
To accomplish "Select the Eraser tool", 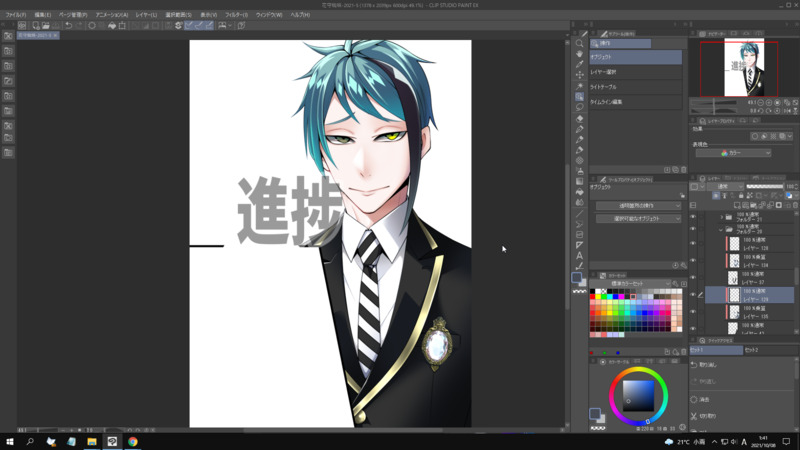I will click(580, 118).
